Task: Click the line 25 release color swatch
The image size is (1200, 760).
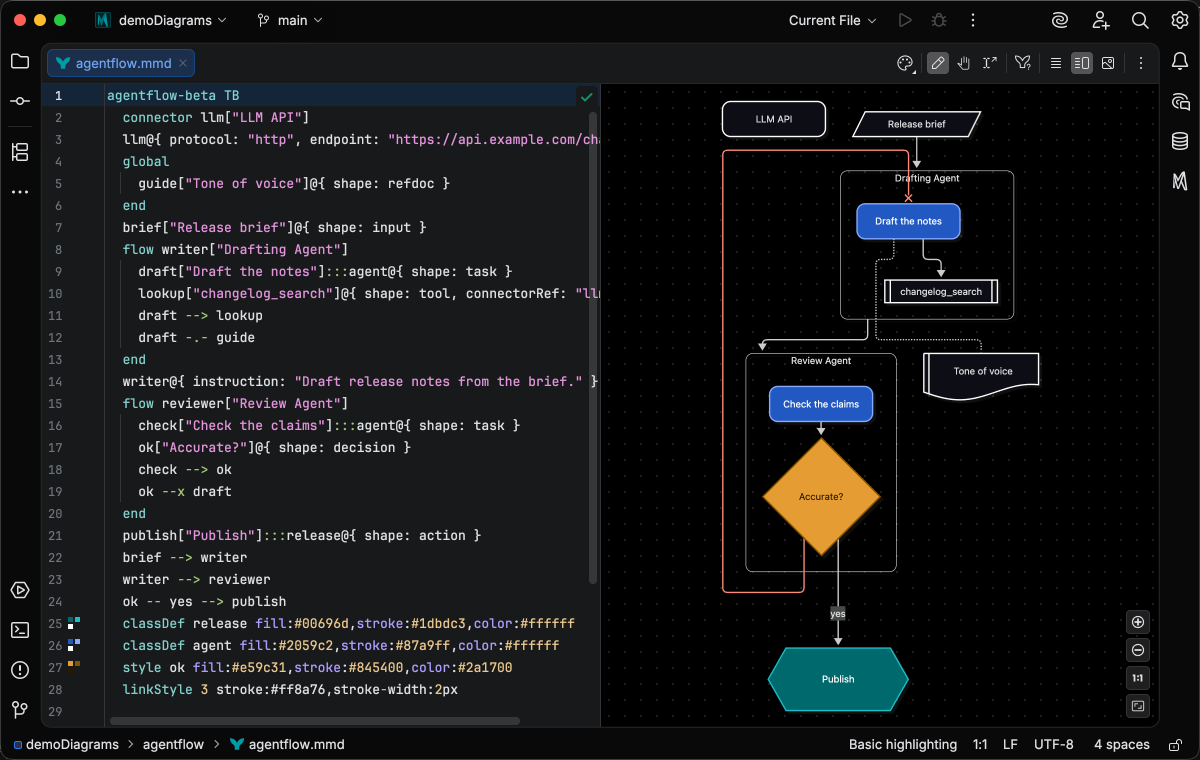Action: click(73, 623)
